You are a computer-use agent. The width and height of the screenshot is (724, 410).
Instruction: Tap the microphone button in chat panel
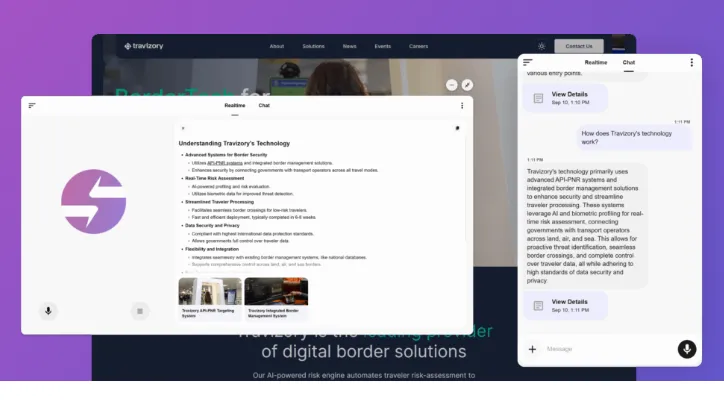tap(686, 349)
